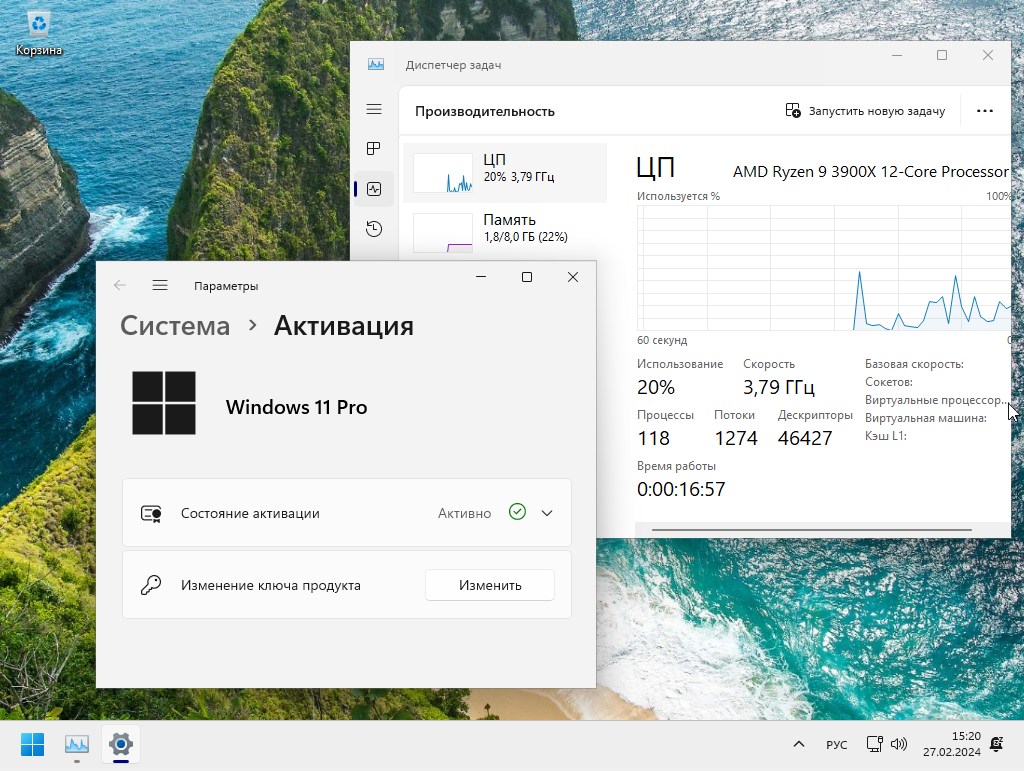Click the 'Производительность' page heading
1024x771 pixels.
pyautogui.click(x=485, y=112)
